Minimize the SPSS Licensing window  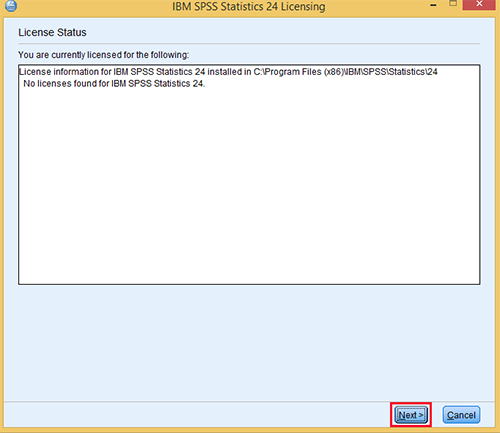coord(433,5)
